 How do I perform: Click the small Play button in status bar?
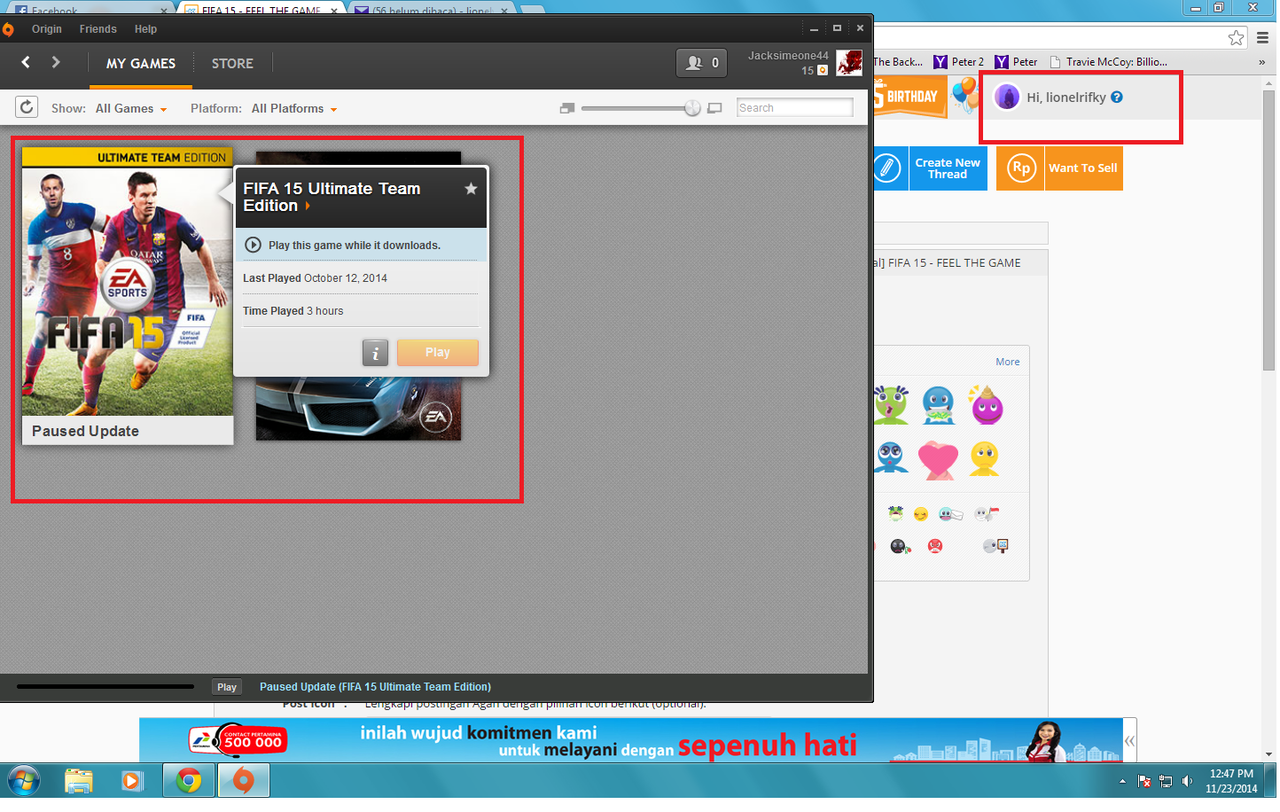click(x=227, y=687)
